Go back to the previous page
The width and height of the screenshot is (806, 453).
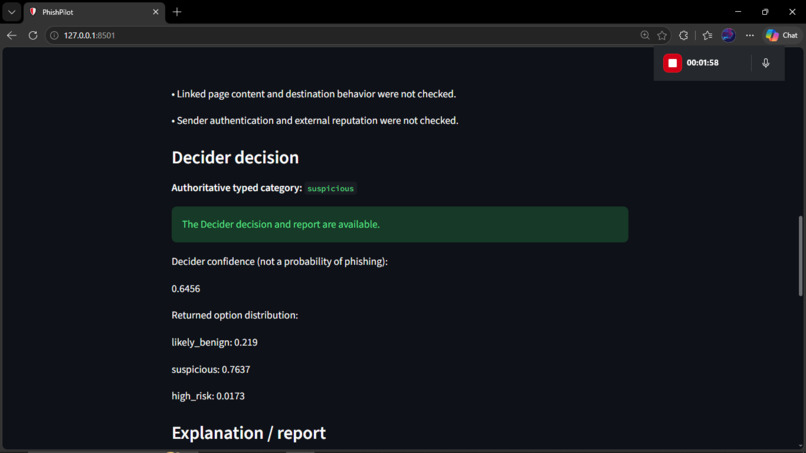11,35
